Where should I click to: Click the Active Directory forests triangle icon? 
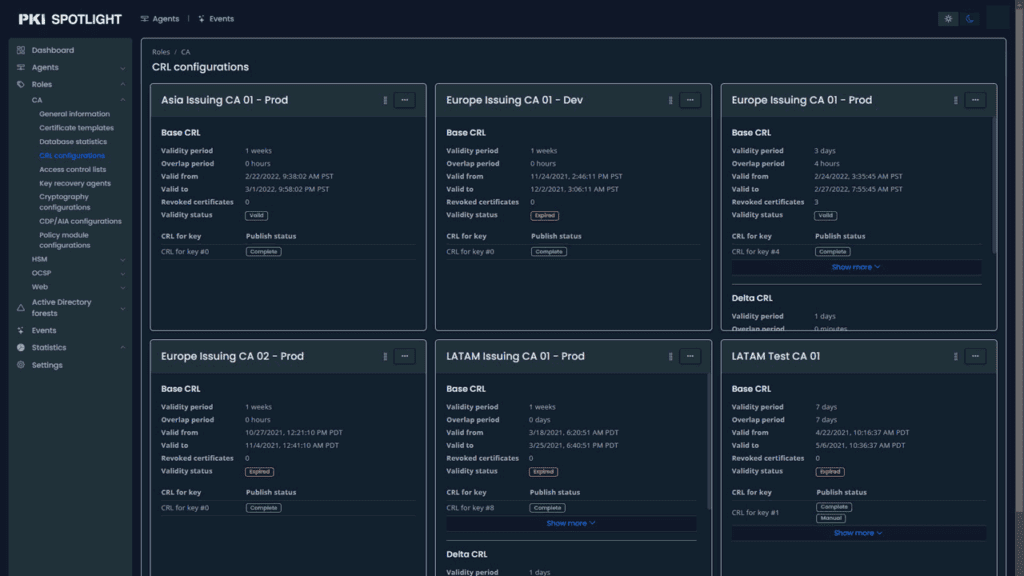[x=21, y=308]
